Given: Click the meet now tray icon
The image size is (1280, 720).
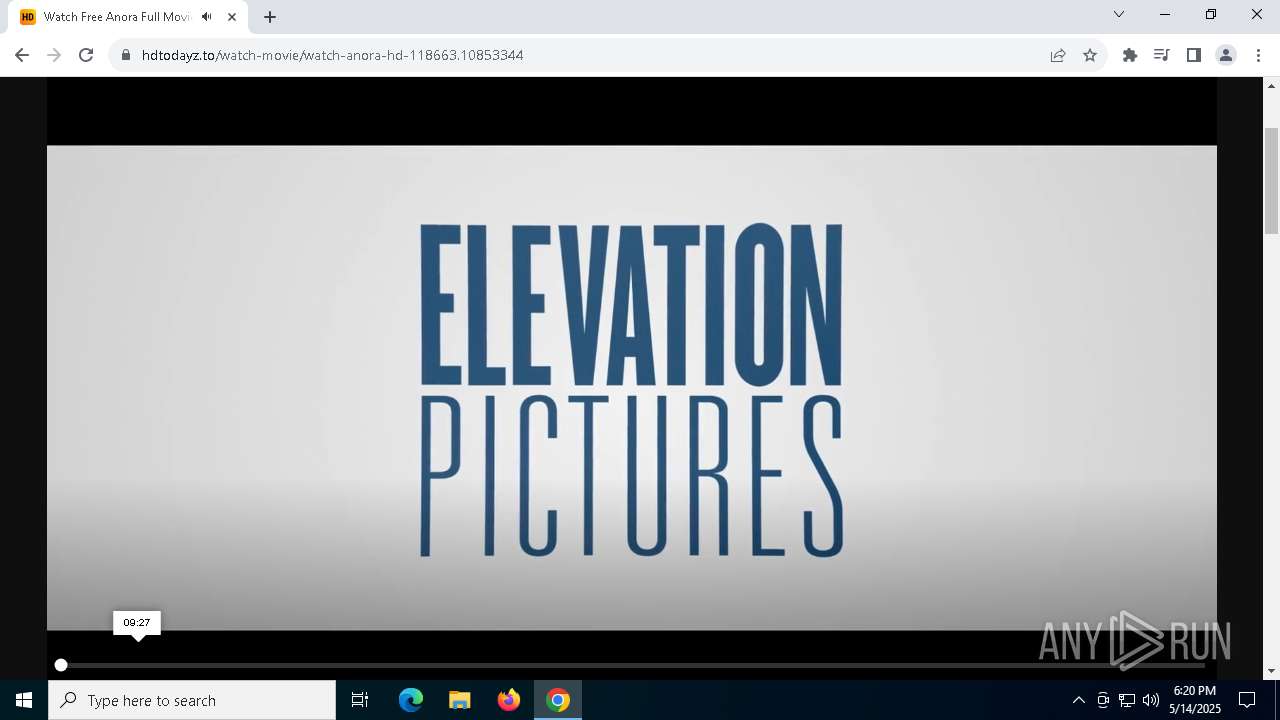Looking at the screenshot, I should point(1103,700).
